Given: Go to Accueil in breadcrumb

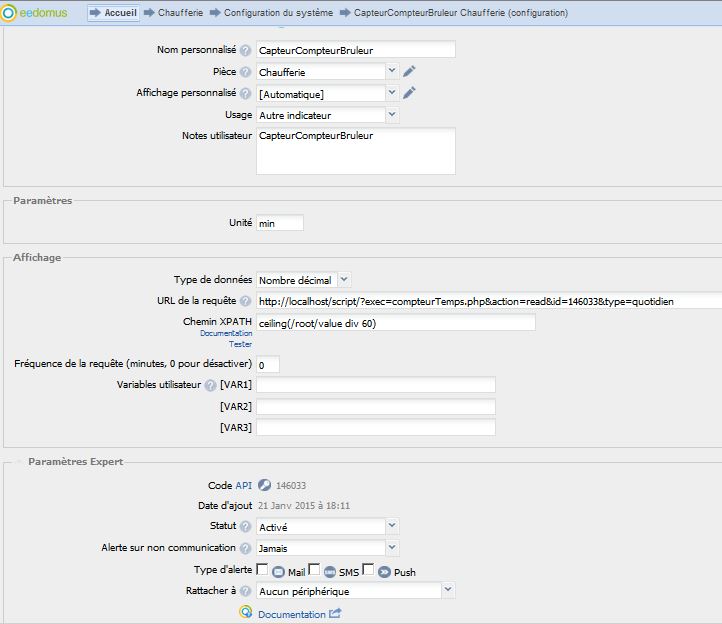Looking at the screenshot, I should (121, 13).
